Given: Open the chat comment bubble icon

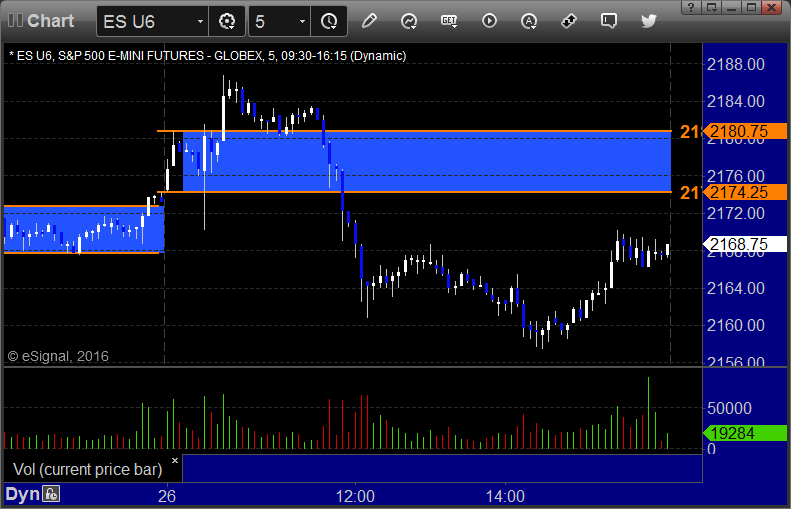Looking at the screenshot, I should [608, 21].
